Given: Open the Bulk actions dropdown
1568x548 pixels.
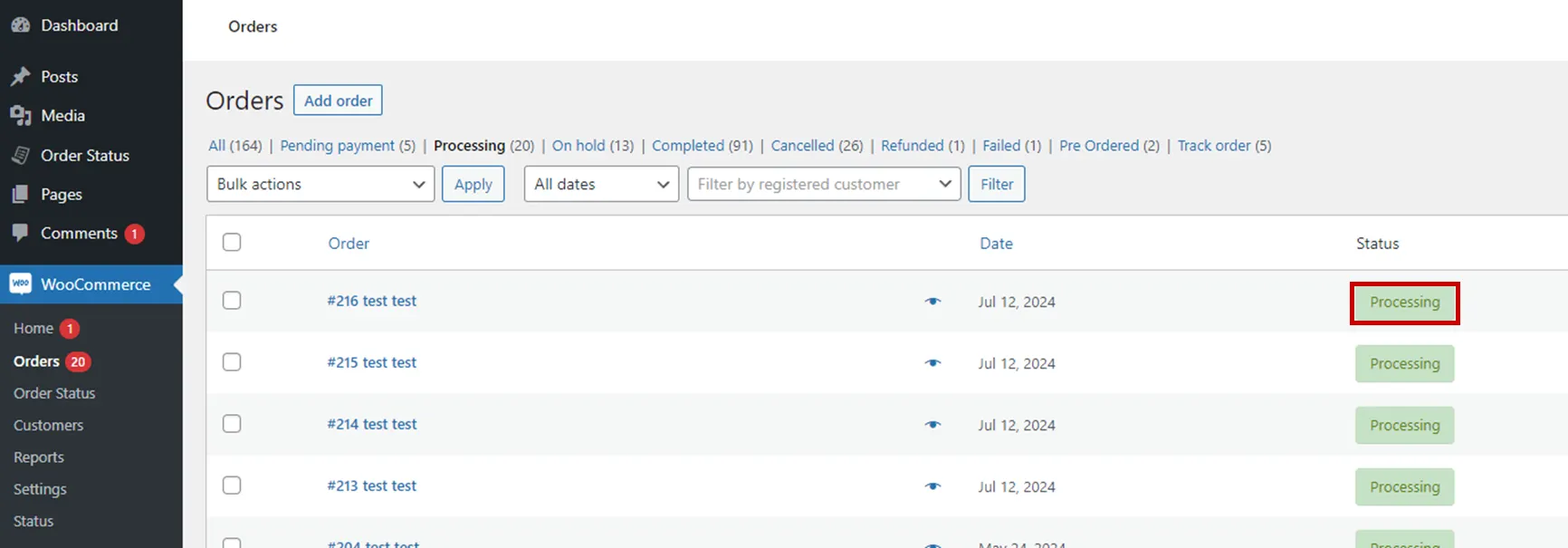Looking at the screenshot, I should coord(320,185).
